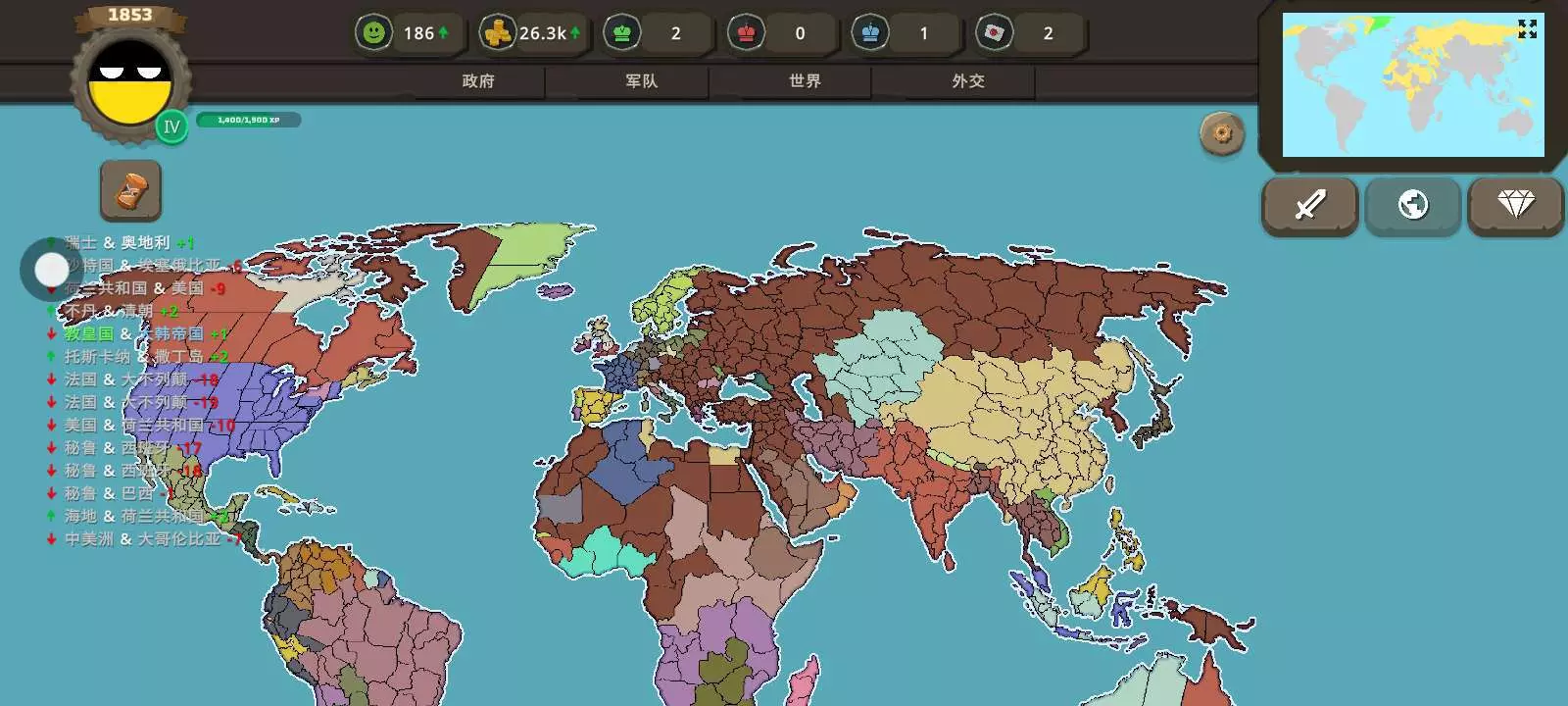Select the 秘鲁 & 西班牙 -18 entry
This screenshot has width=1568, height=706.
coord(124,471)
